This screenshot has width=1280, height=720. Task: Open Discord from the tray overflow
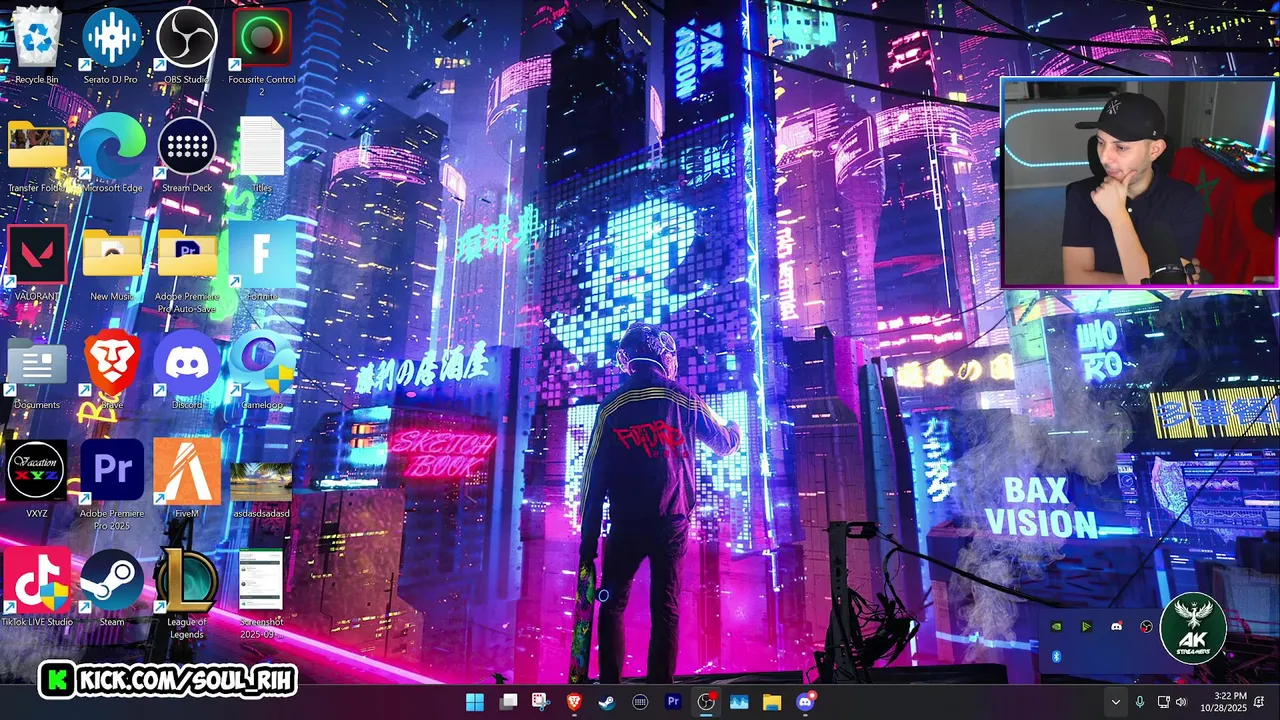1116,627
